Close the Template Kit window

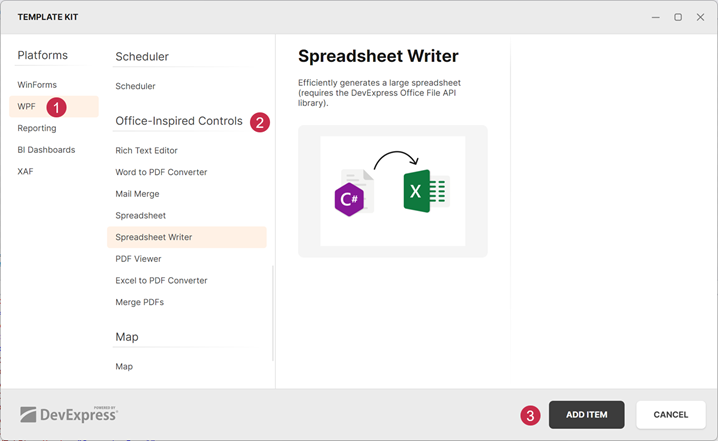click(x=700, y=17)
